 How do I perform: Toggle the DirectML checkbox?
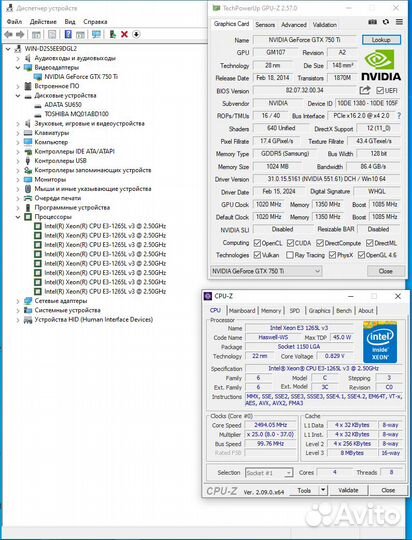coord(370,243)
